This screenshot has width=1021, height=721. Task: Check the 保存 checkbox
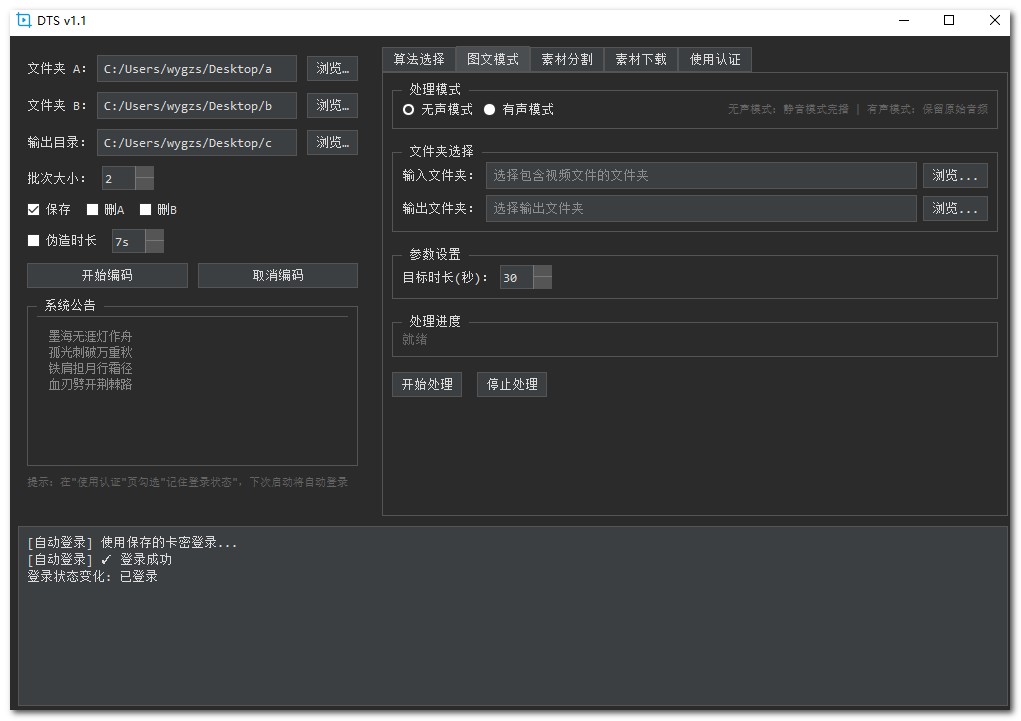[x=34, y=210]
